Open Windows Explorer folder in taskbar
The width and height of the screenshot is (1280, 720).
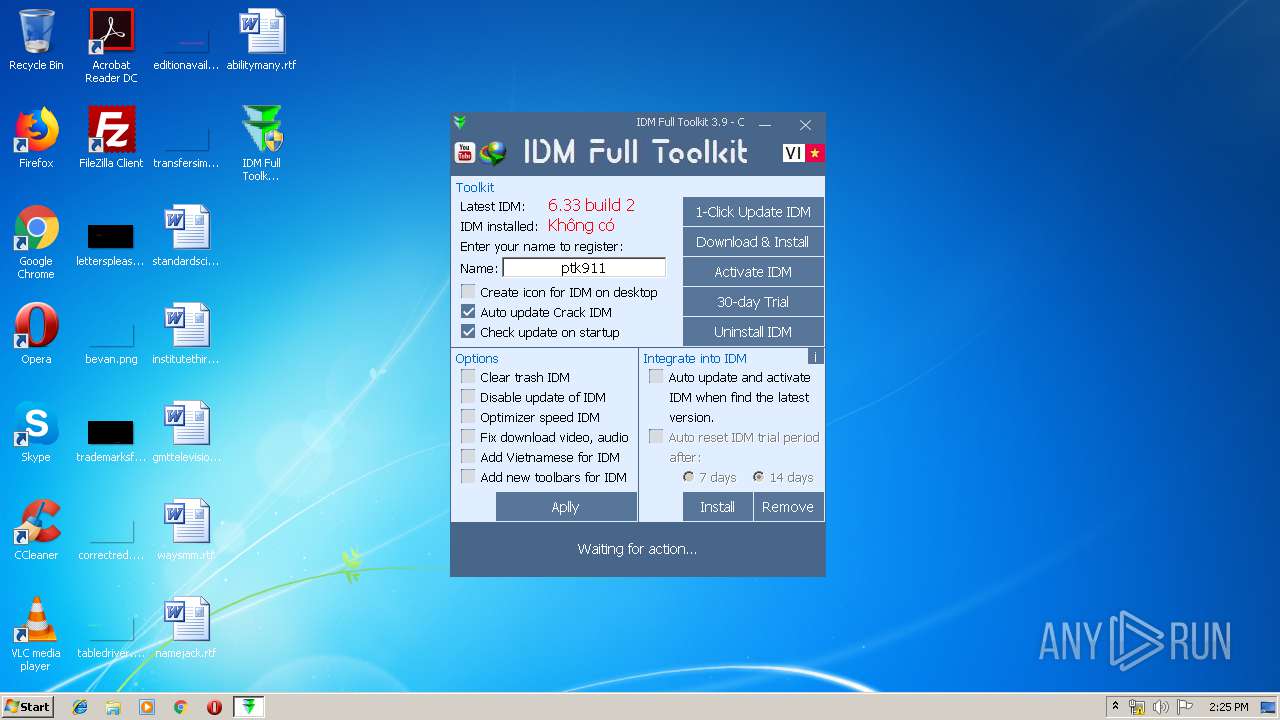[x=113, y=707]
